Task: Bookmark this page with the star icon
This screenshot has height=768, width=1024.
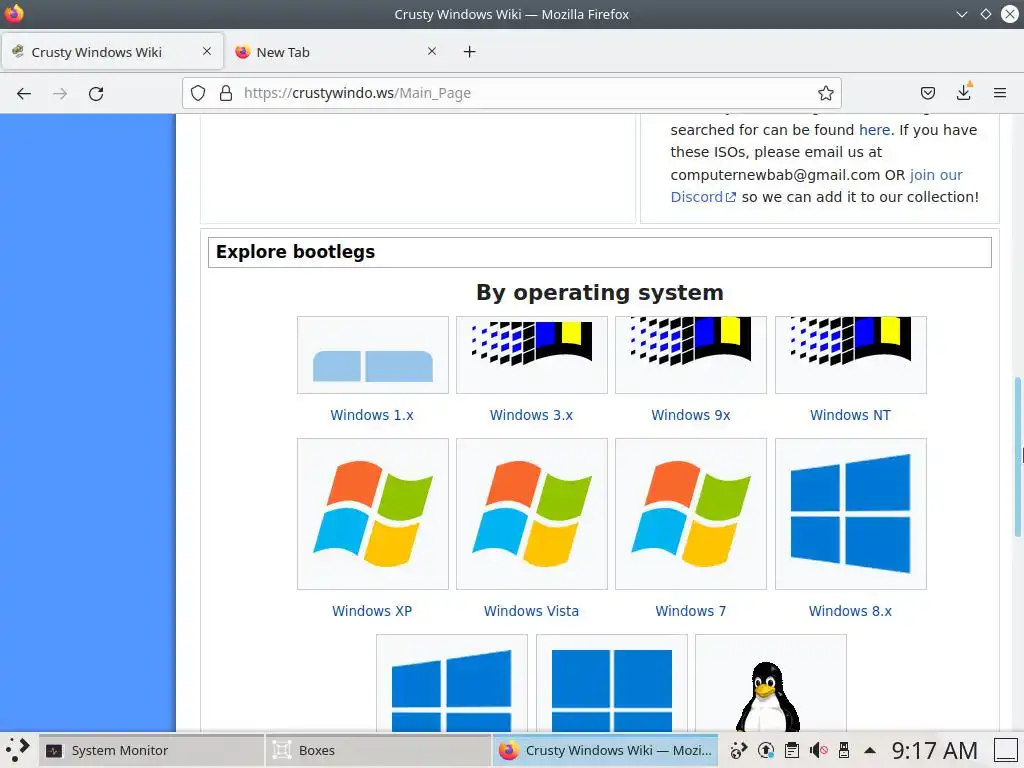Action: (x=825, y=93)
